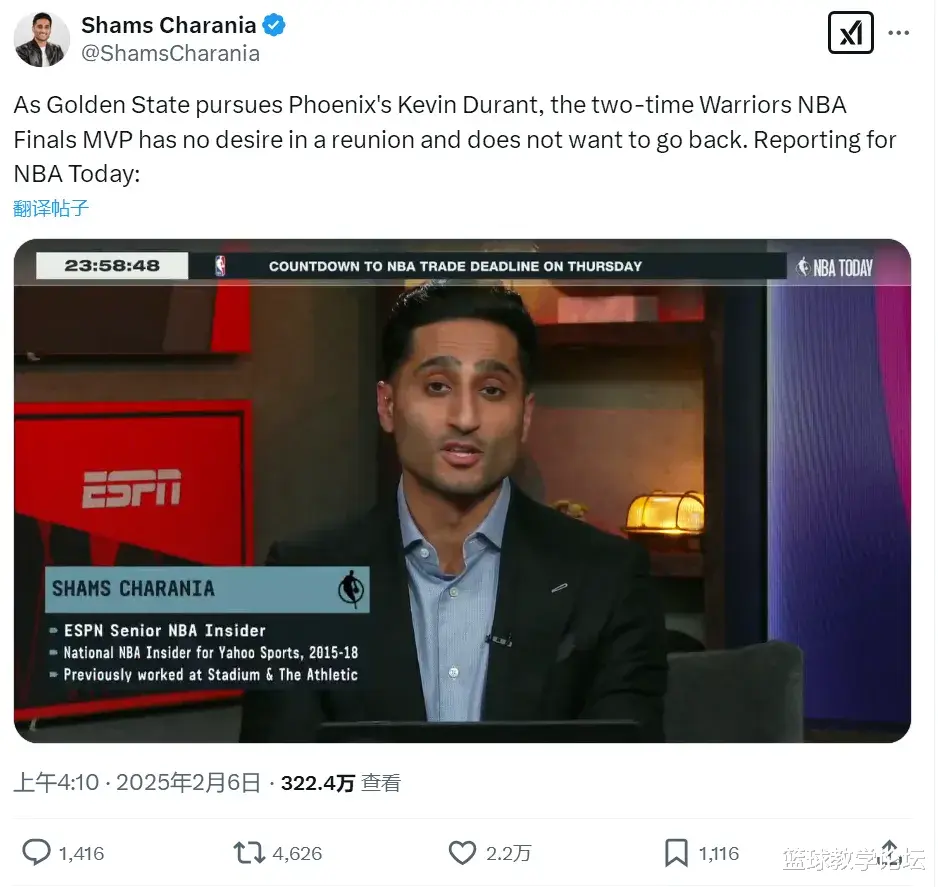View the 322.4万 views count
This screenshot has width=938, height=887.
[340, 783]
